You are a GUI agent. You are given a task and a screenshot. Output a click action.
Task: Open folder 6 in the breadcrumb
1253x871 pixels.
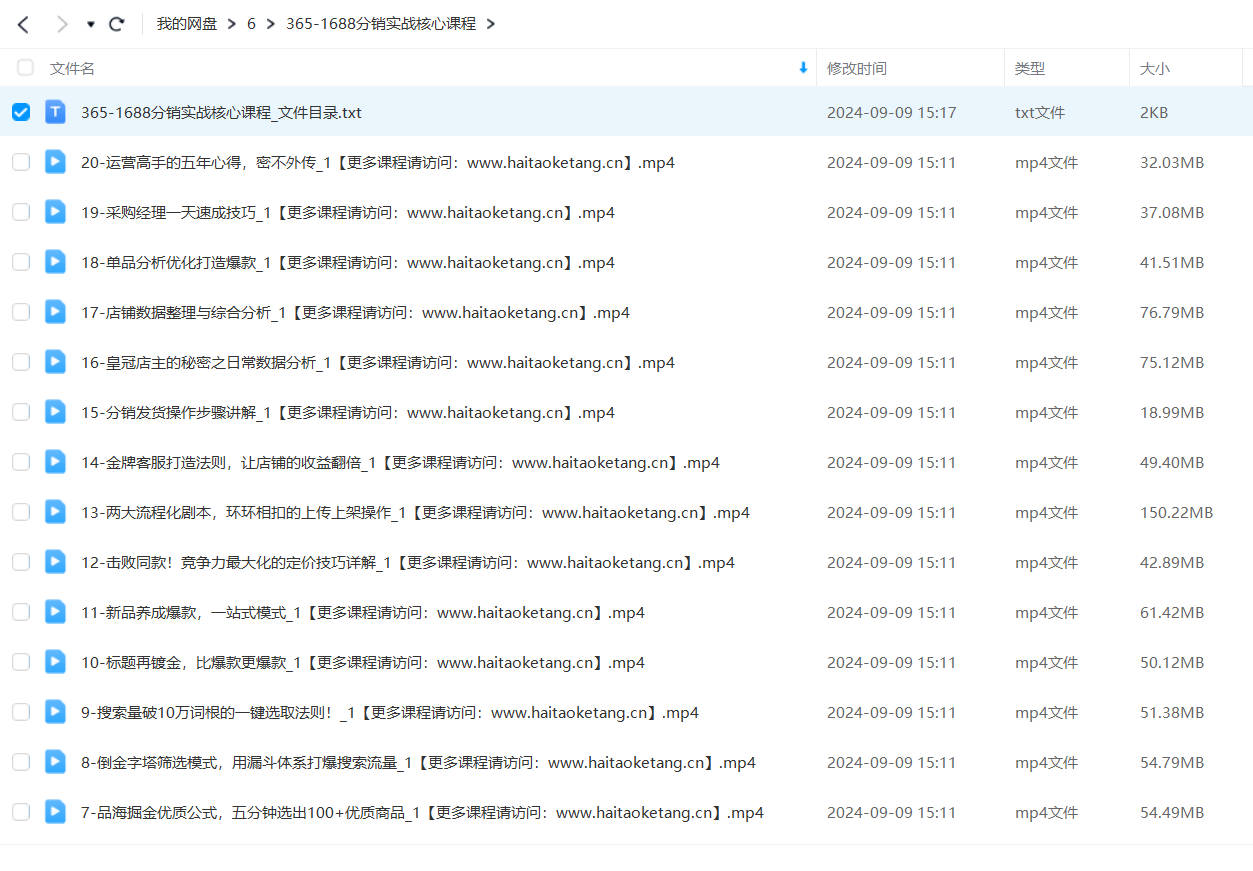252,24
